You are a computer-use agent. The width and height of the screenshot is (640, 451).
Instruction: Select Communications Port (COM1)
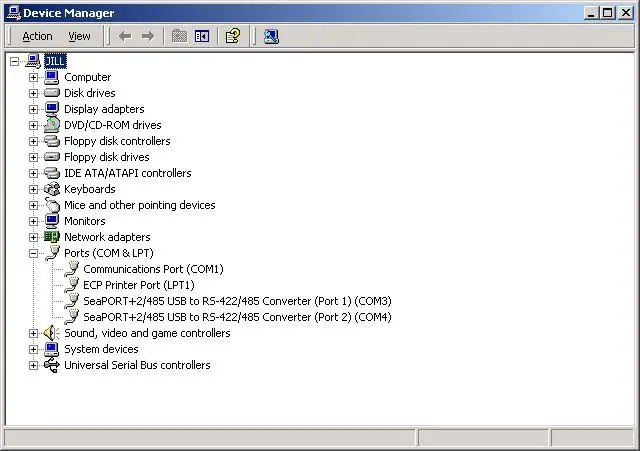pyautogui.click(x=153, y=269)
